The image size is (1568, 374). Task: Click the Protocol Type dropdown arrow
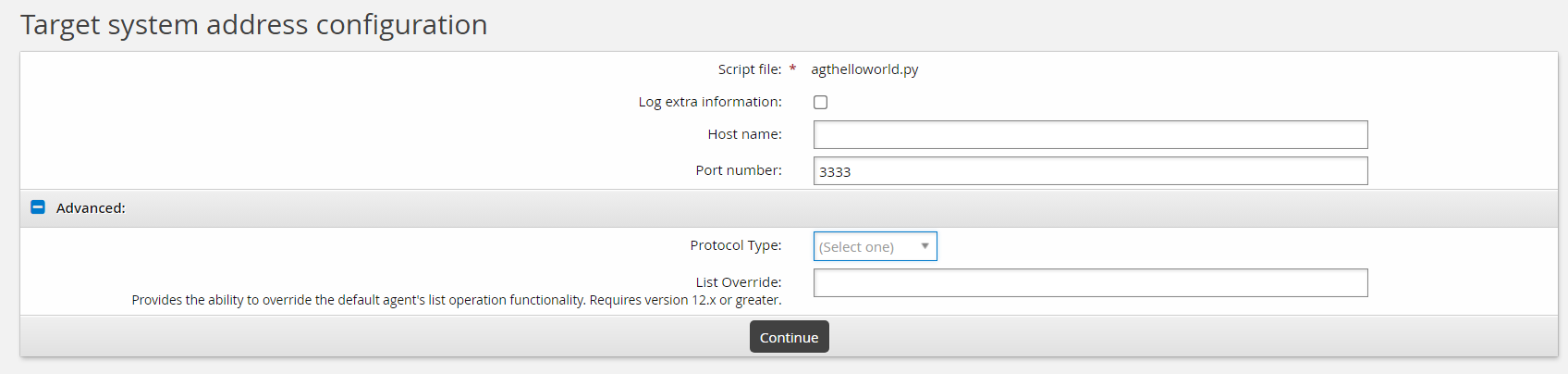point(924,246)
